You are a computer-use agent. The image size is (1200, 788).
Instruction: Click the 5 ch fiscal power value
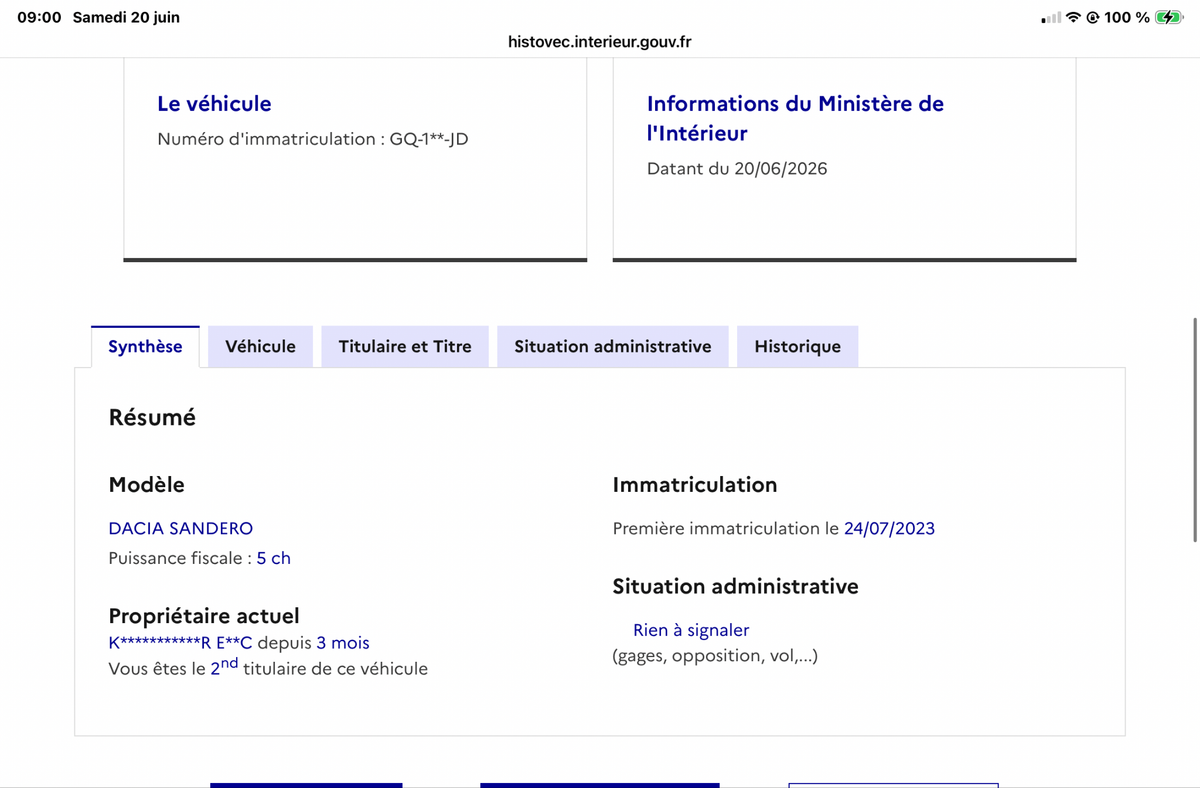pos(273,558)
